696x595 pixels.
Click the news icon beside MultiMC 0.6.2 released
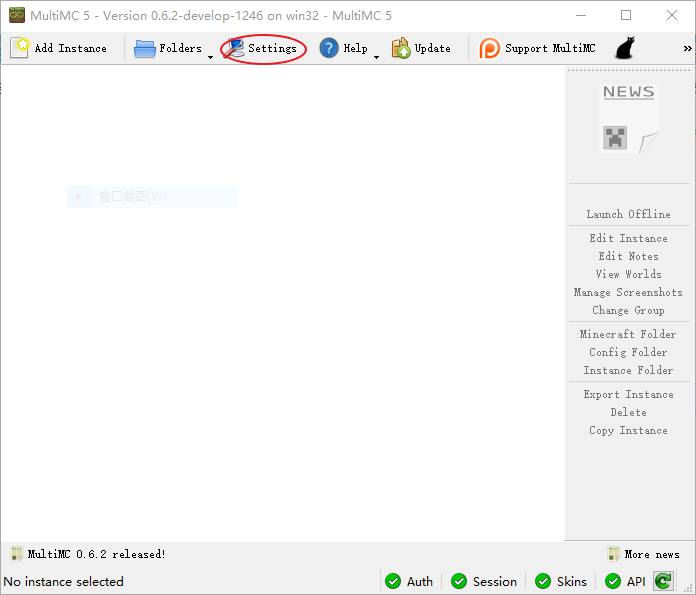coord(17,554)
